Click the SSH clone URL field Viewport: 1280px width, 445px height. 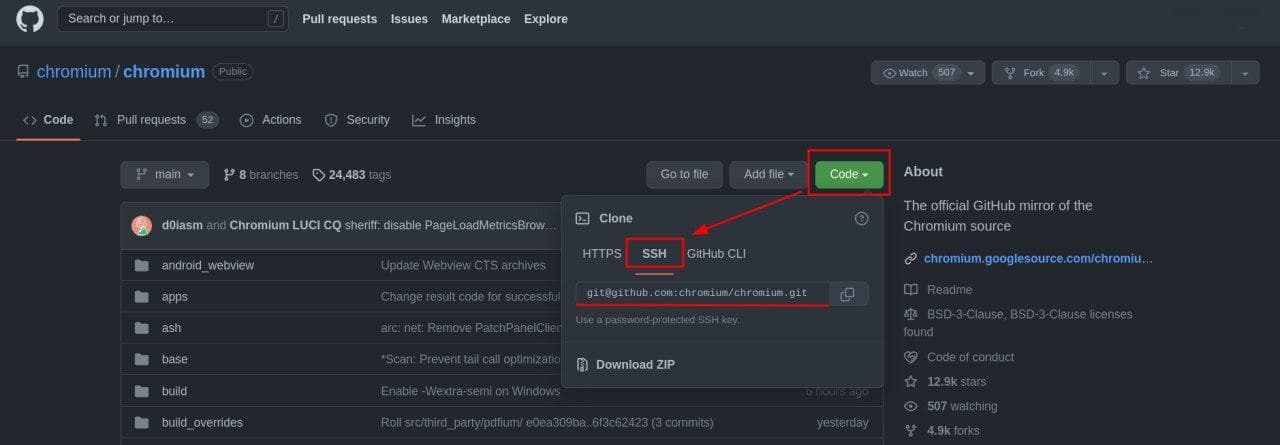click(x=703, y=293)
